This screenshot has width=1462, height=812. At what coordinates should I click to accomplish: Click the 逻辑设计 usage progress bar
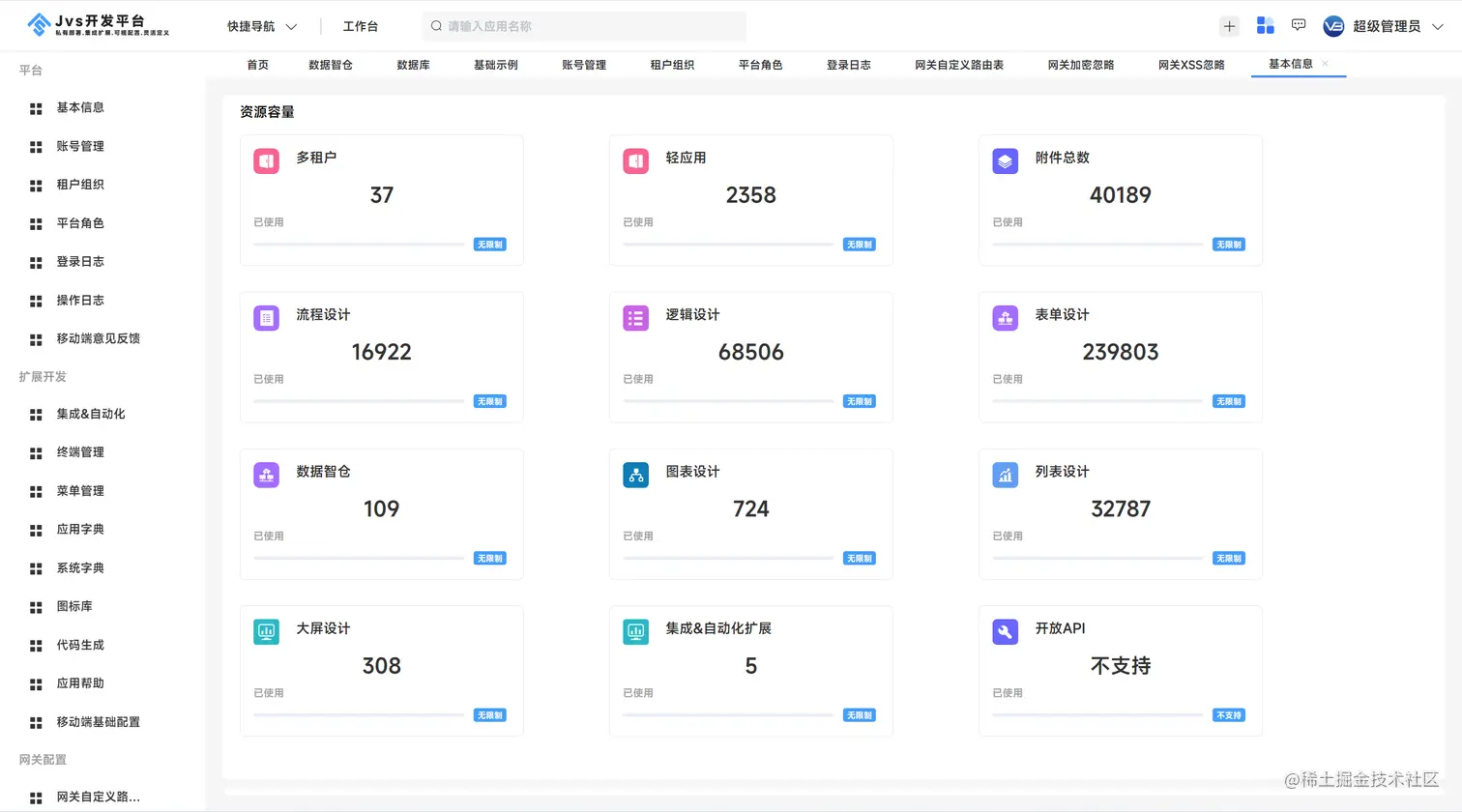click(x=729, y=401)
